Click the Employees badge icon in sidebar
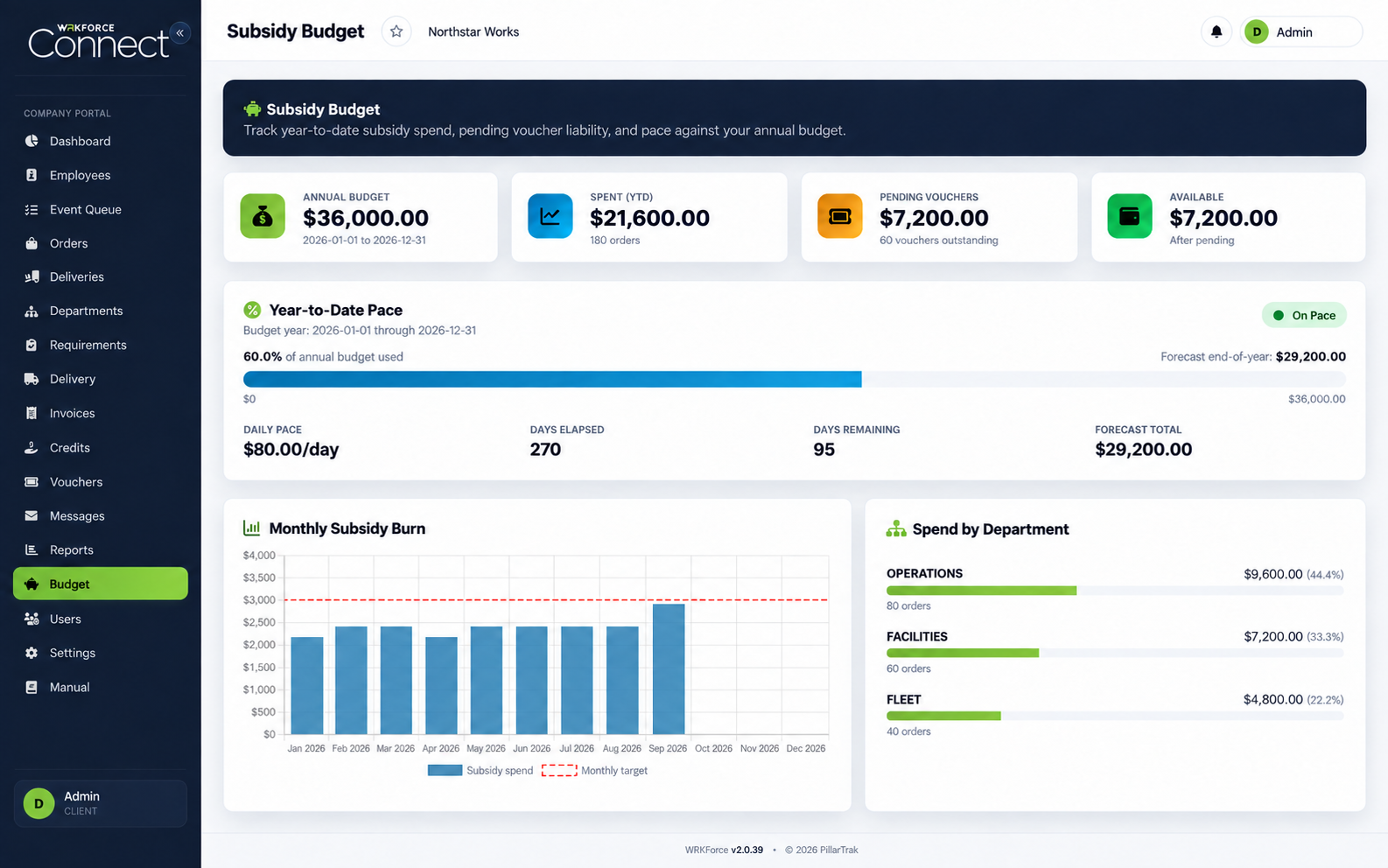The height and width of the screenshot is (868, 1388). [32, 175]
